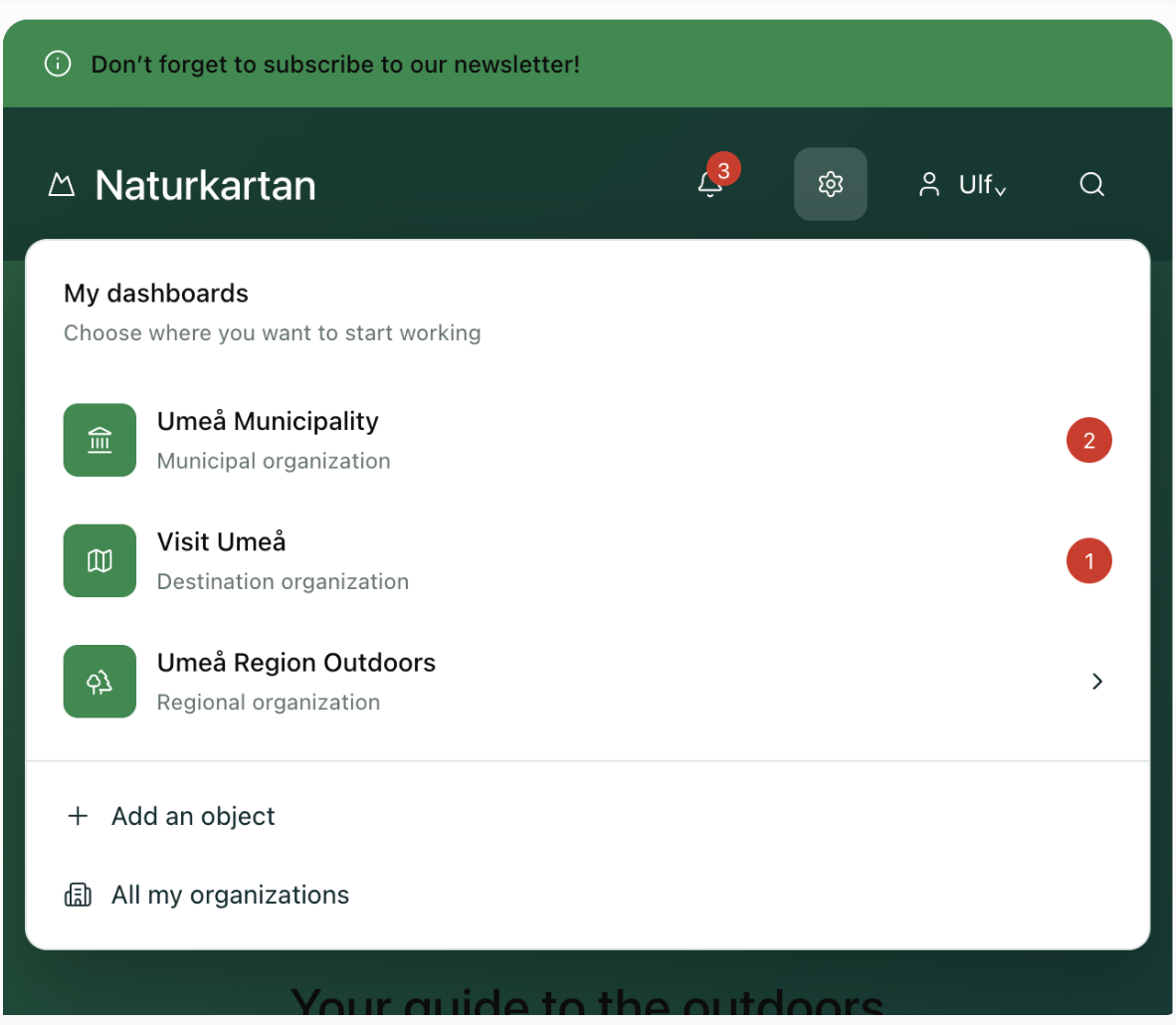Select the Umeå Municipality dashboard name
Image resolution: width=1176 pixels, height=1025 pixels.
[268, 422]
